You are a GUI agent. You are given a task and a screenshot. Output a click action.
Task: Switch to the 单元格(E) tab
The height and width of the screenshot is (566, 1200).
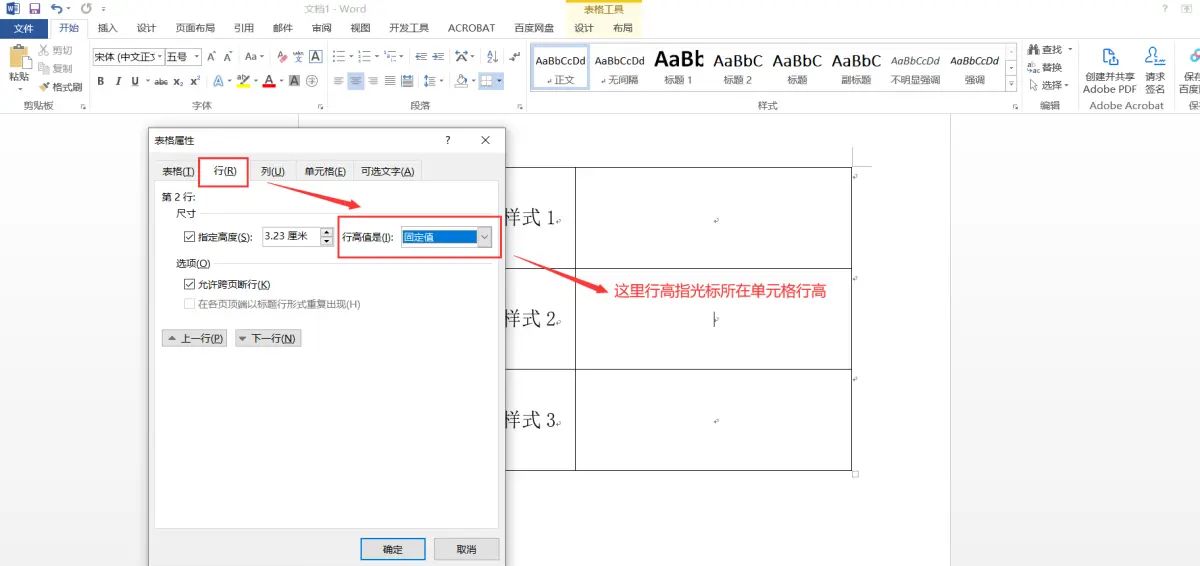tap(325, 171)
